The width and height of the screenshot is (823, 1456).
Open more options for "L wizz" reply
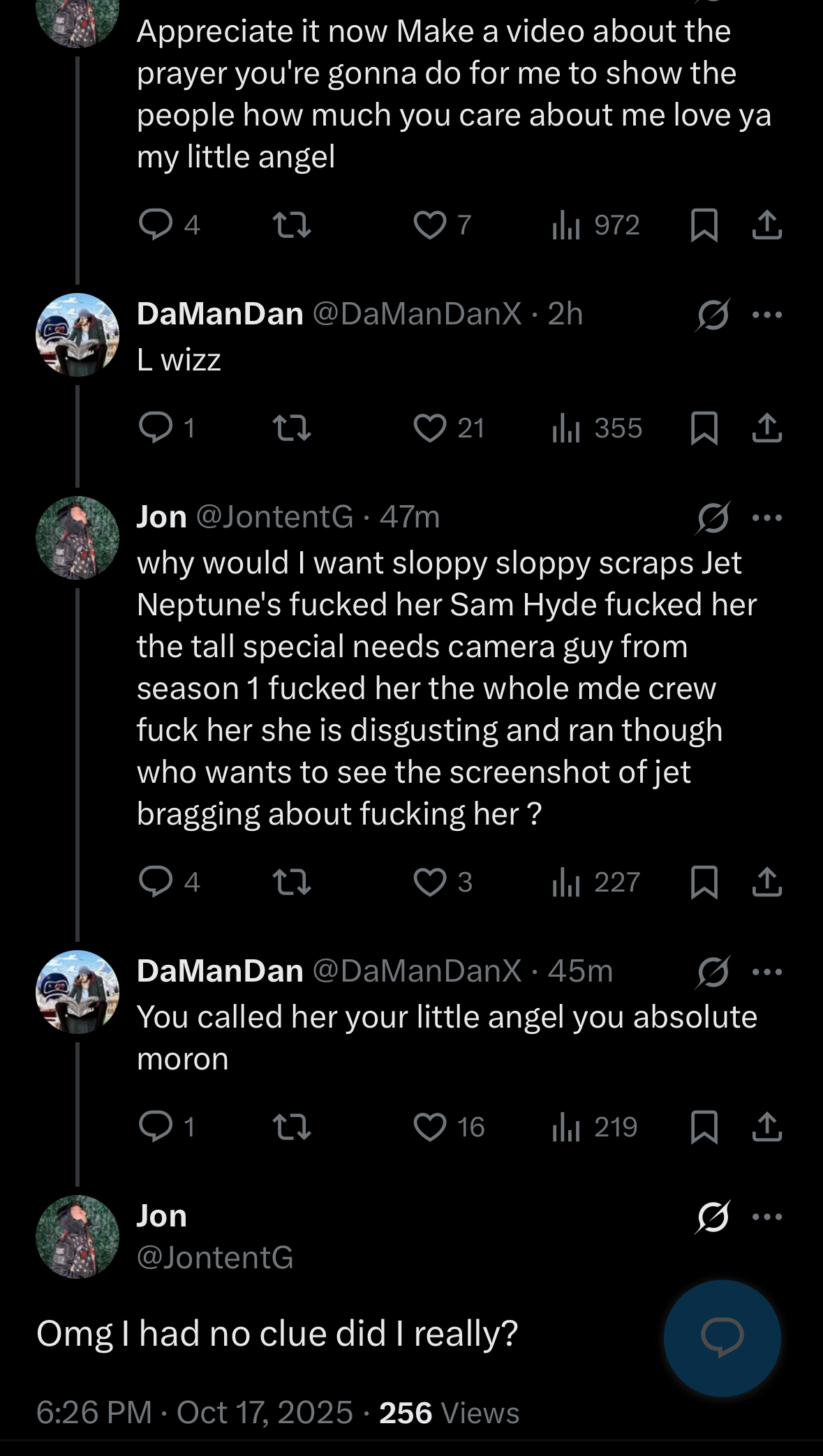(767, 315)
